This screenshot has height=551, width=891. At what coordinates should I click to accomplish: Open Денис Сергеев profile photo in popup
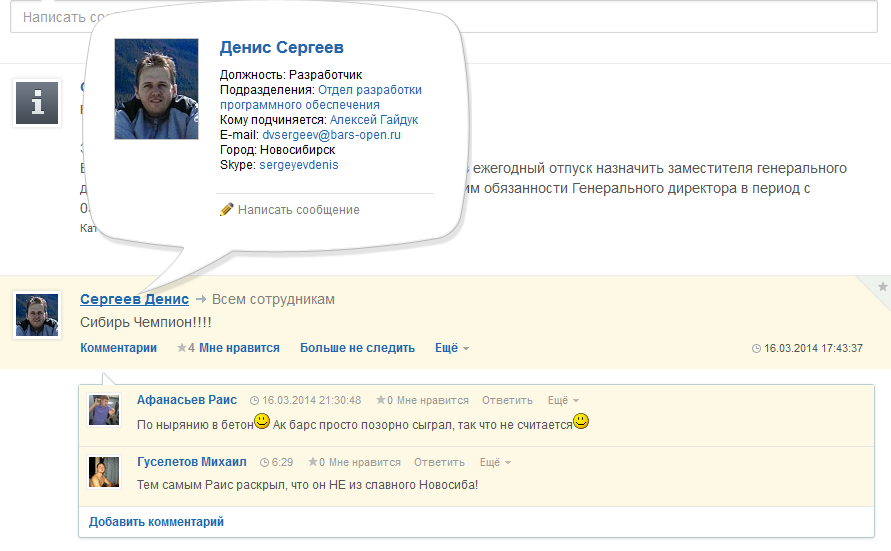point(156,89)
